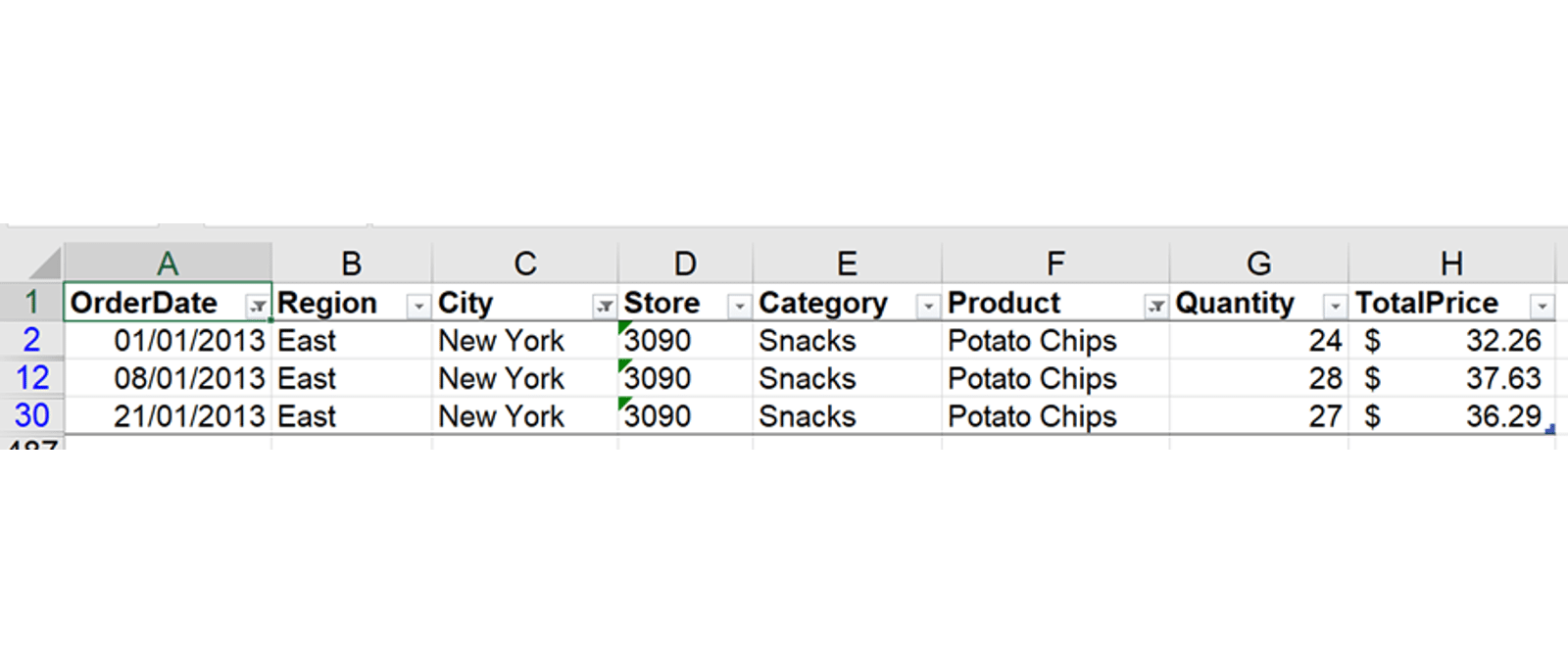Click the City filter button
The height and width of the screenshot is (672, 1568).
click(x=605, y=307)
